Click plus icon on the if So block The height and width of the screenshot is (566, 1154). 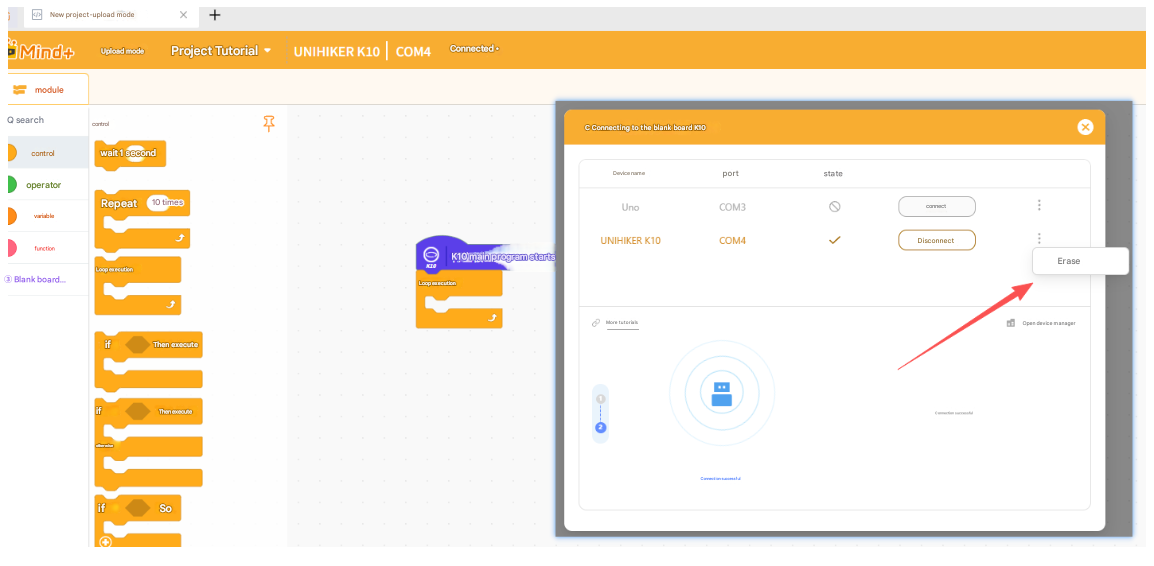pos(105,542)
